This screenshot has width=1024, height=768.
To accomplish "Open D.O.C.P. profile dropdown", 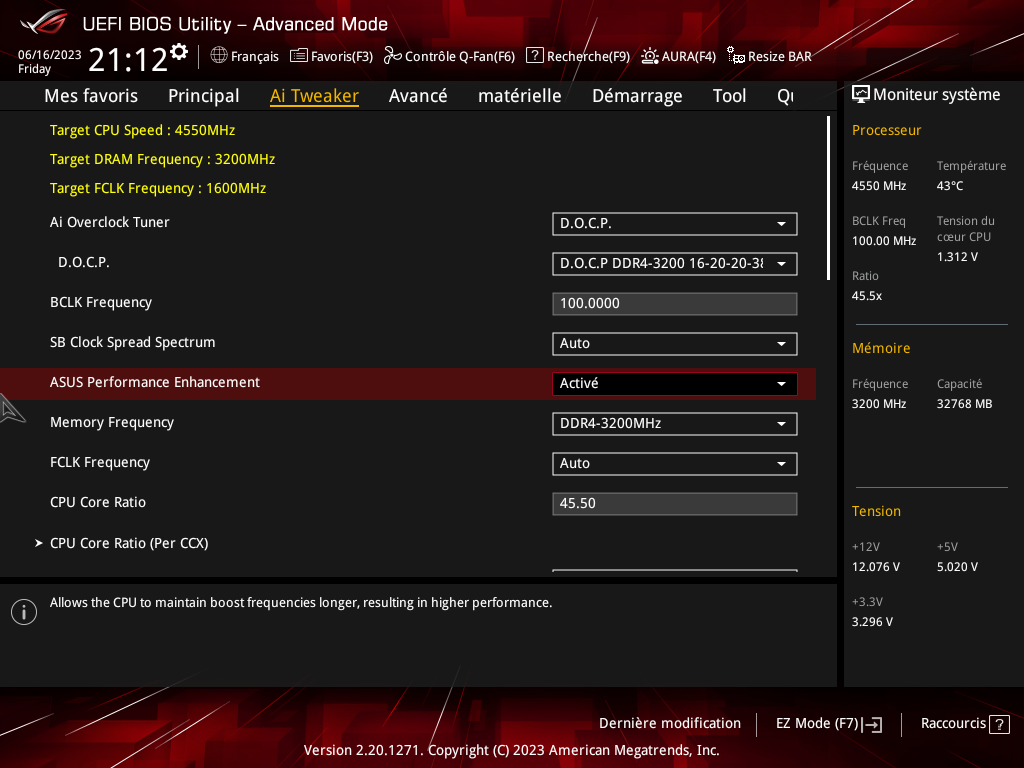I will 675,264.
